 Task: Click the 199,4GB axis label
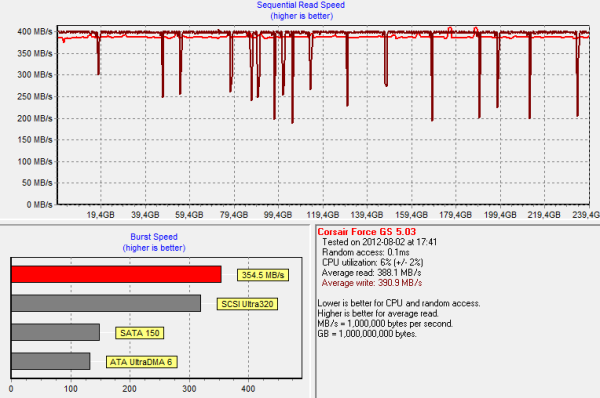click(x=500, y=215)
